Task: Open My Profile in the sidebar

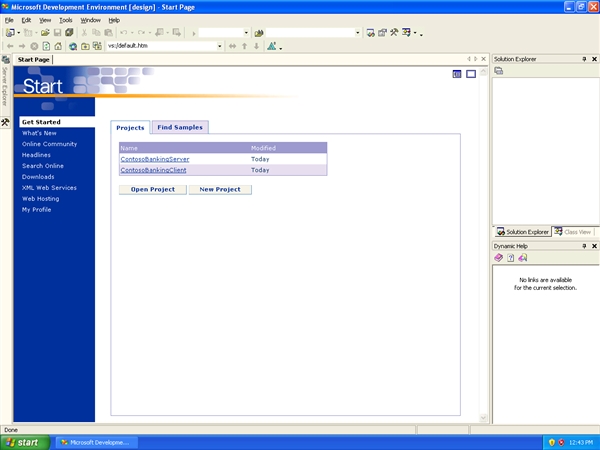Action: [x=36, y=210]
